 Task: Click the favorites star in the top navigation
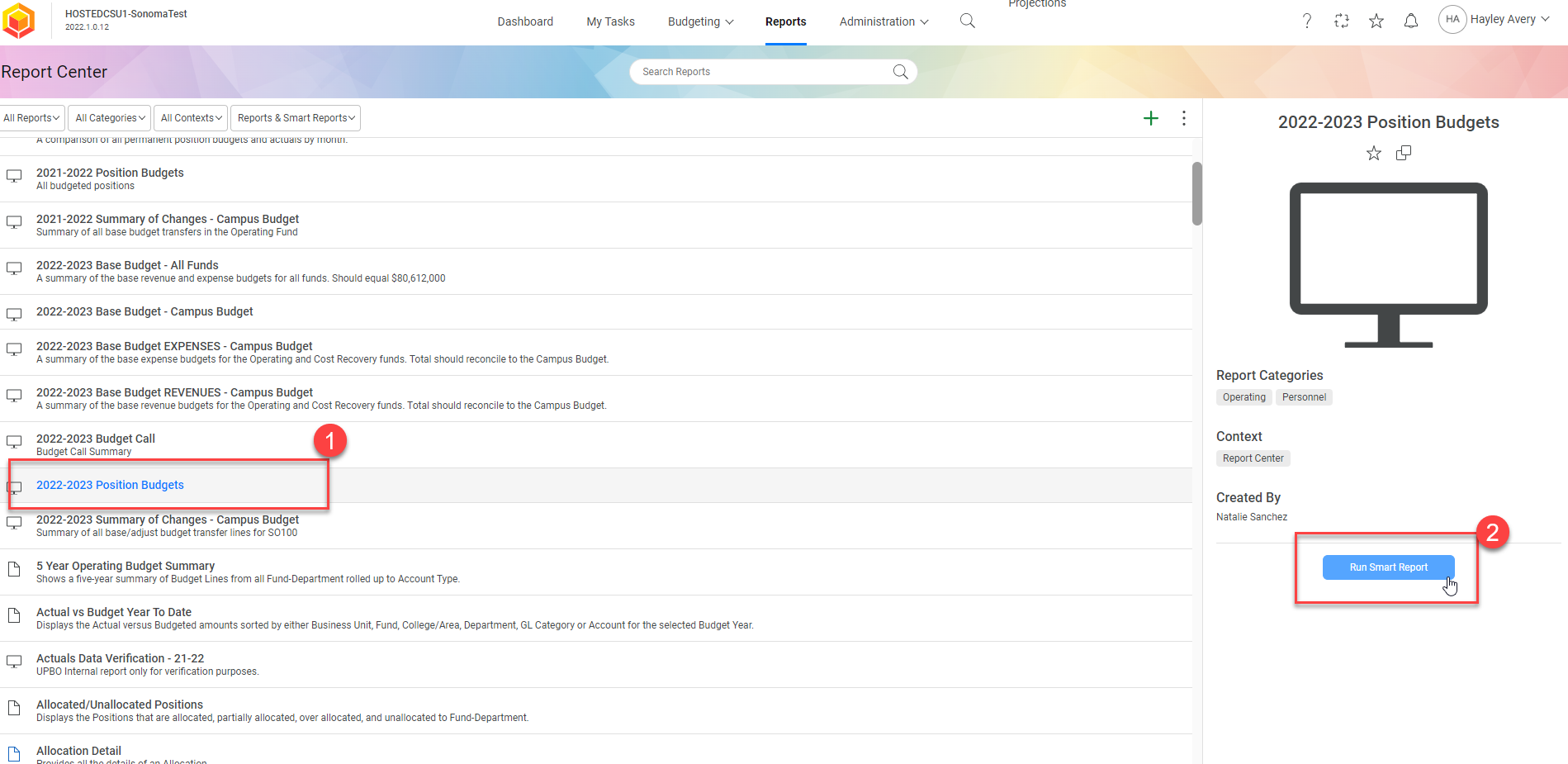pyautogui.click(x=1376, y=20)
